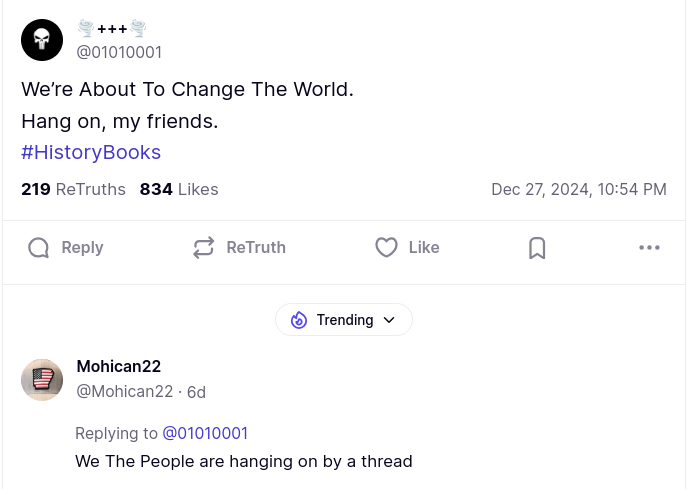The image size is (687, 489).
Task: View the 834 Likes list
Action: click(x=179, y=189)
